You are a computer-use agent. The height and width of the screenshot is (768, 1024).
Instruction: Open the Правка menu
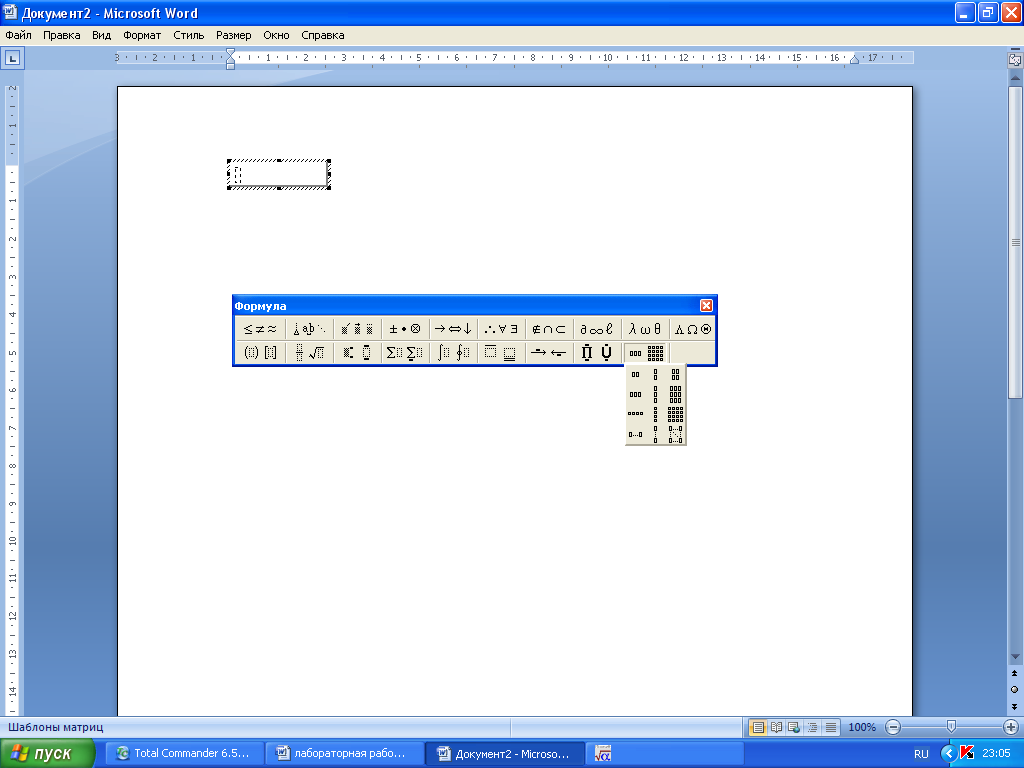coord(61,35)
